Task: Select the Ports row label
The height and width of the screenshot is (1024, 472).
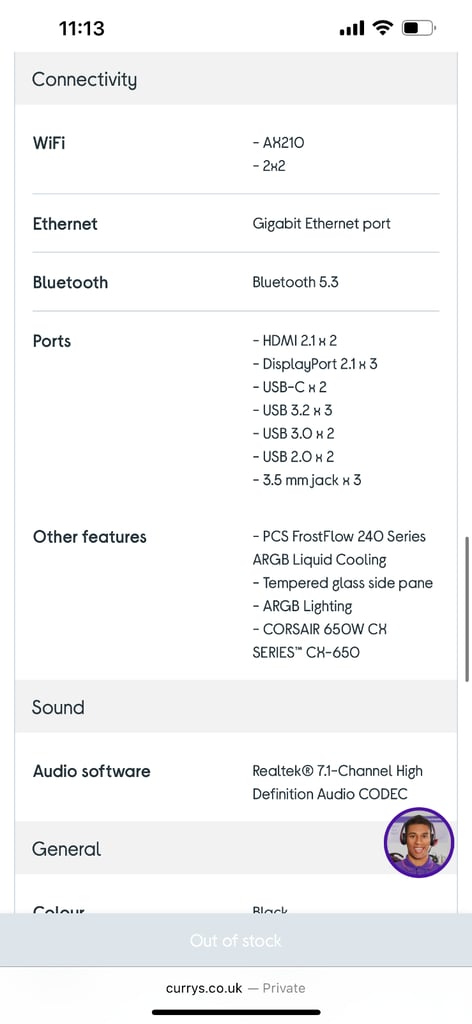Action: 52,341
